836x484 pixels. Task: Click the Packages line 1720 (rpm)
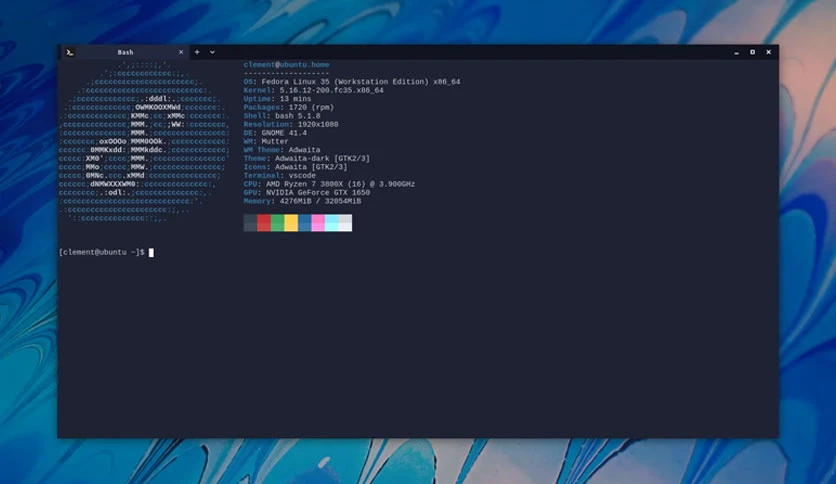(288, 107)
